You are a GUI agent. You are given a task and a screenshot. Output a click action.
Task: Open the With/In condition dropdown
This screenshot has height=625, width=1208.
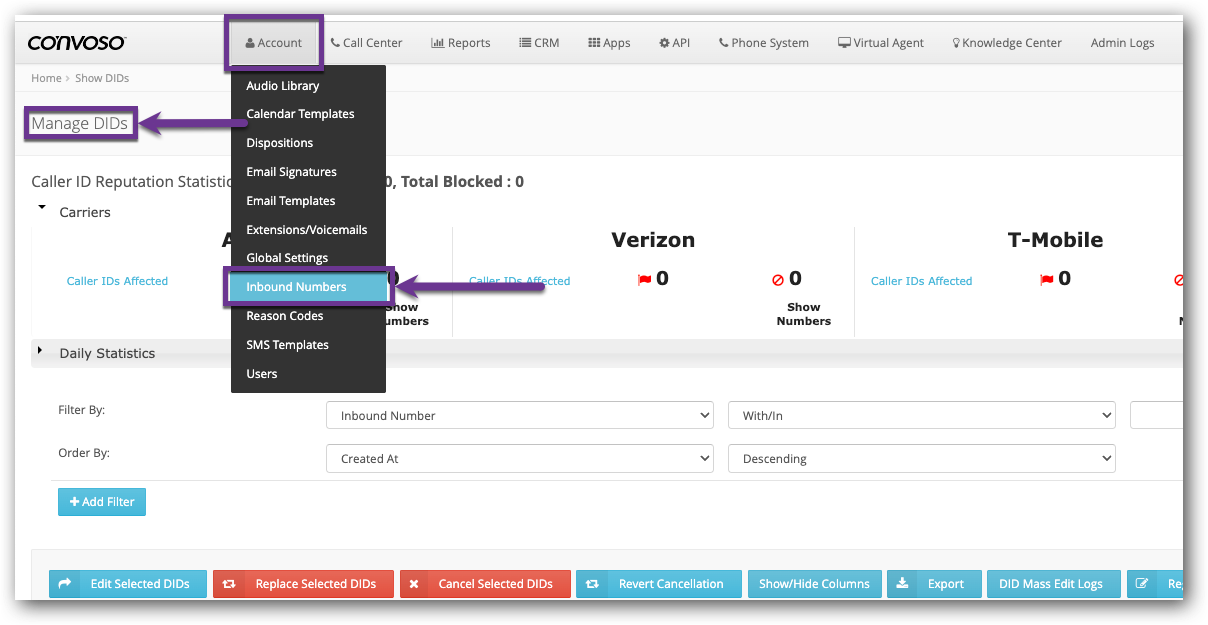(921, 416)
